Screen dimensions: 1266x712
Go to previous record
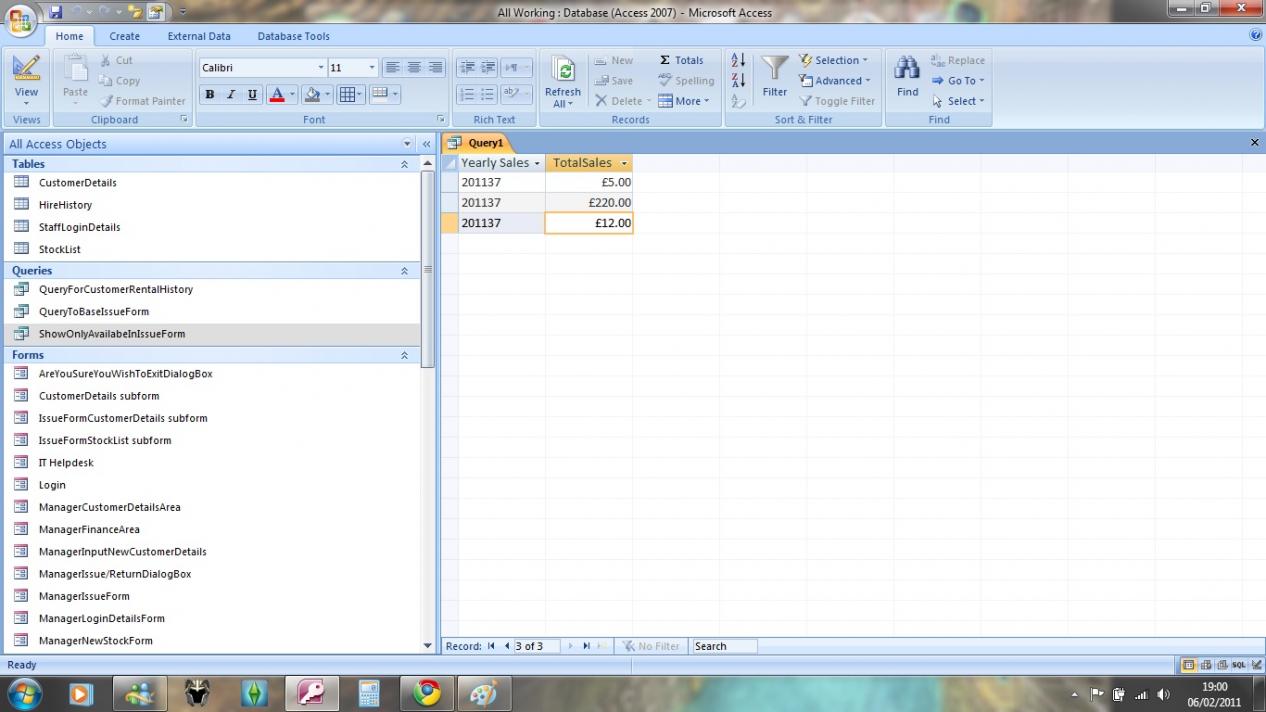tap(507, 646)
